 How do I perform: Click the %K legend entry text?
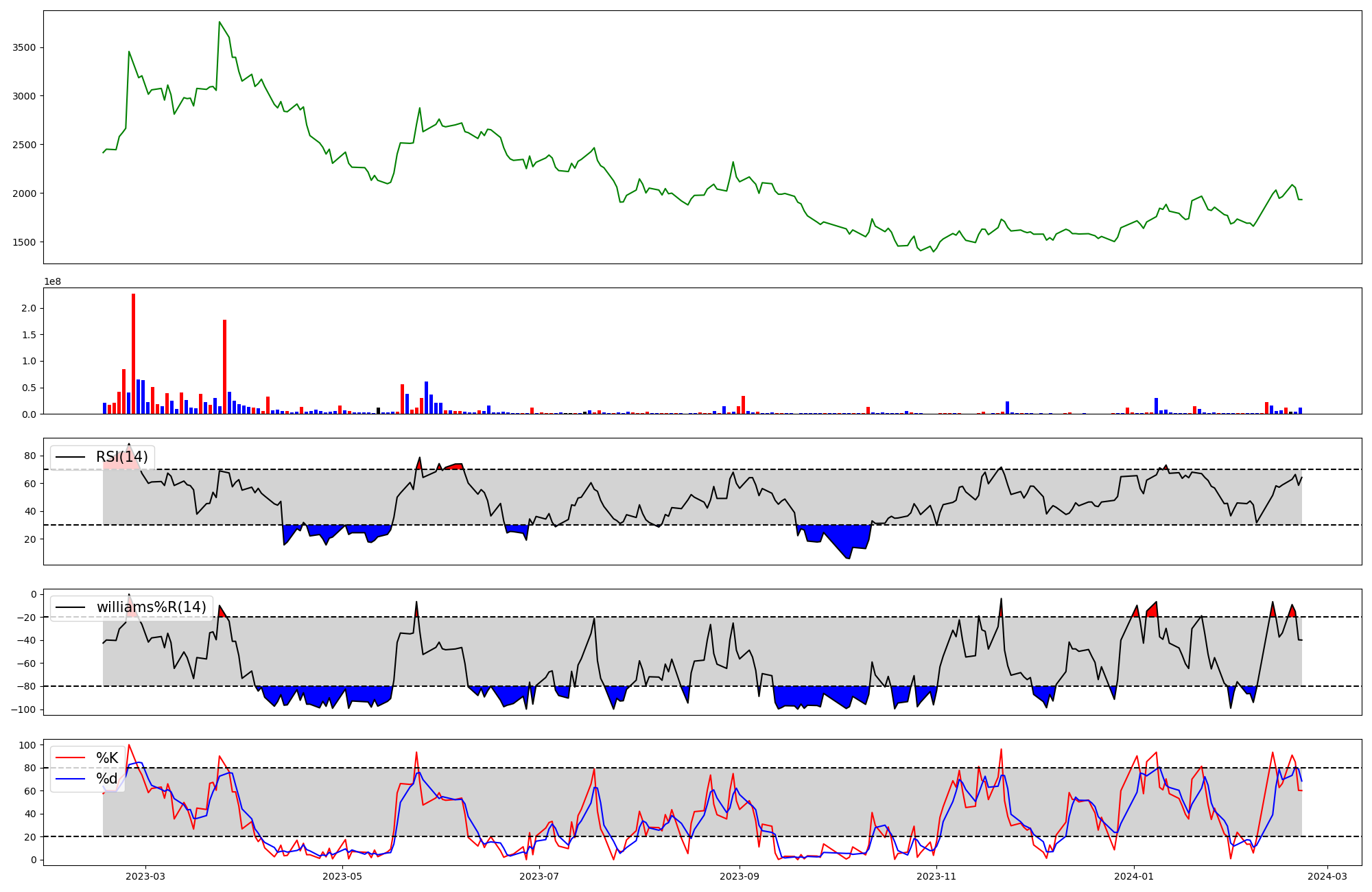(x=107, y=758)
